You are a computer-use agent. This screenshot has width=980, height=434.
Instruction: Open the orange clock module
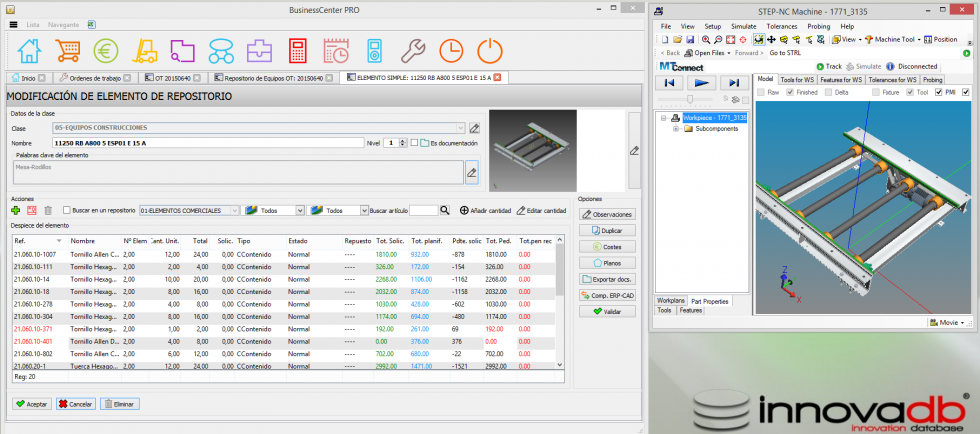coord(451,51)
